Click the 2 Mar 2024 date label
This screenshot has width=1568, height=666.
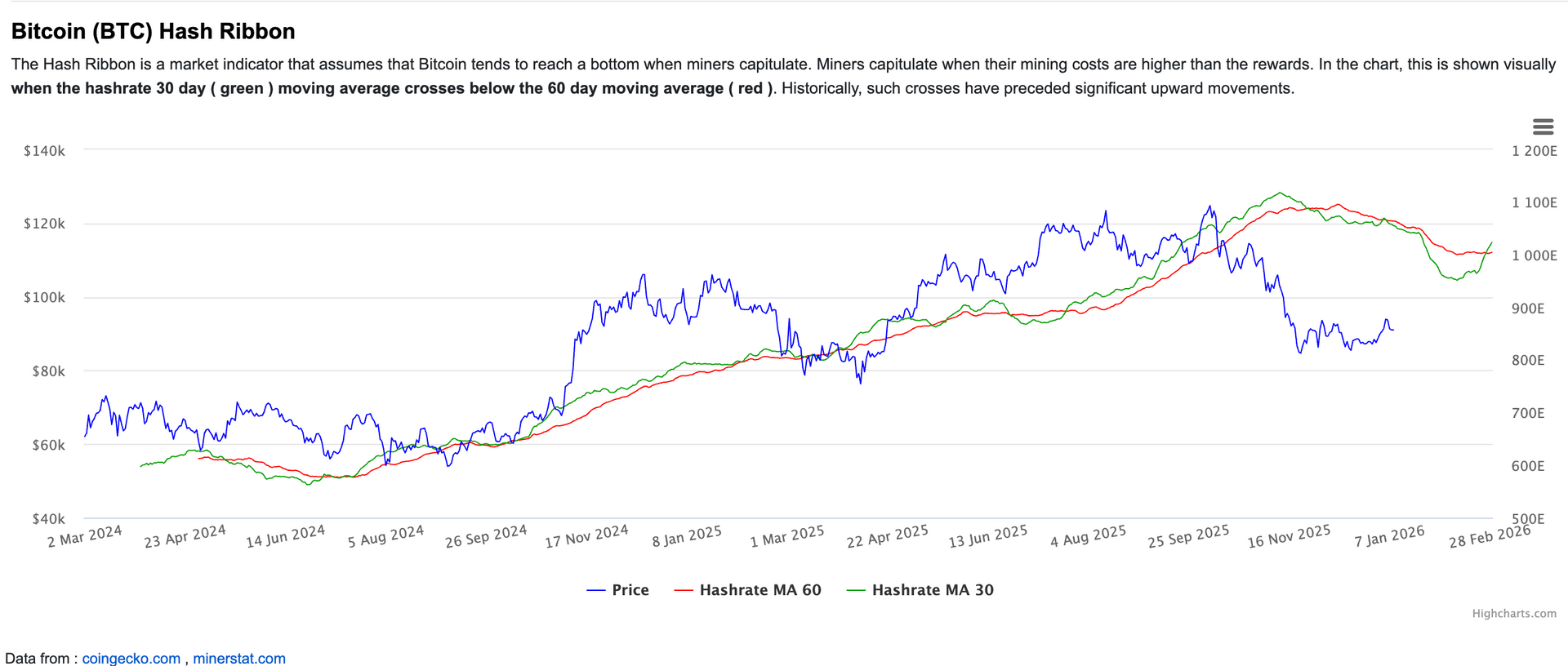click(85, 536)
